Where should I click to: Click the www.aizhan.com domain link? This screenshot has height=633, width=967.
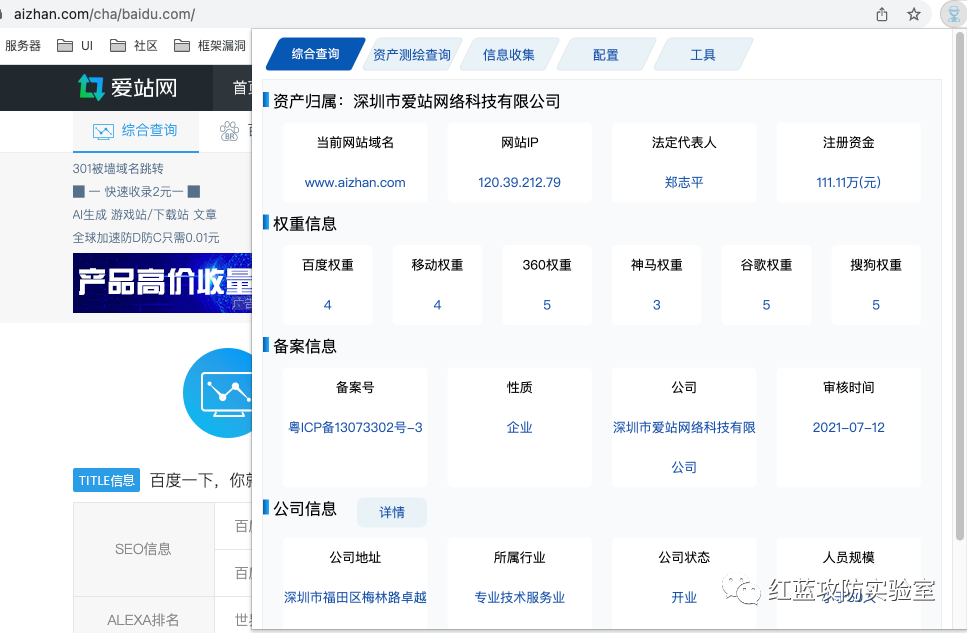(x=355, y=183)
